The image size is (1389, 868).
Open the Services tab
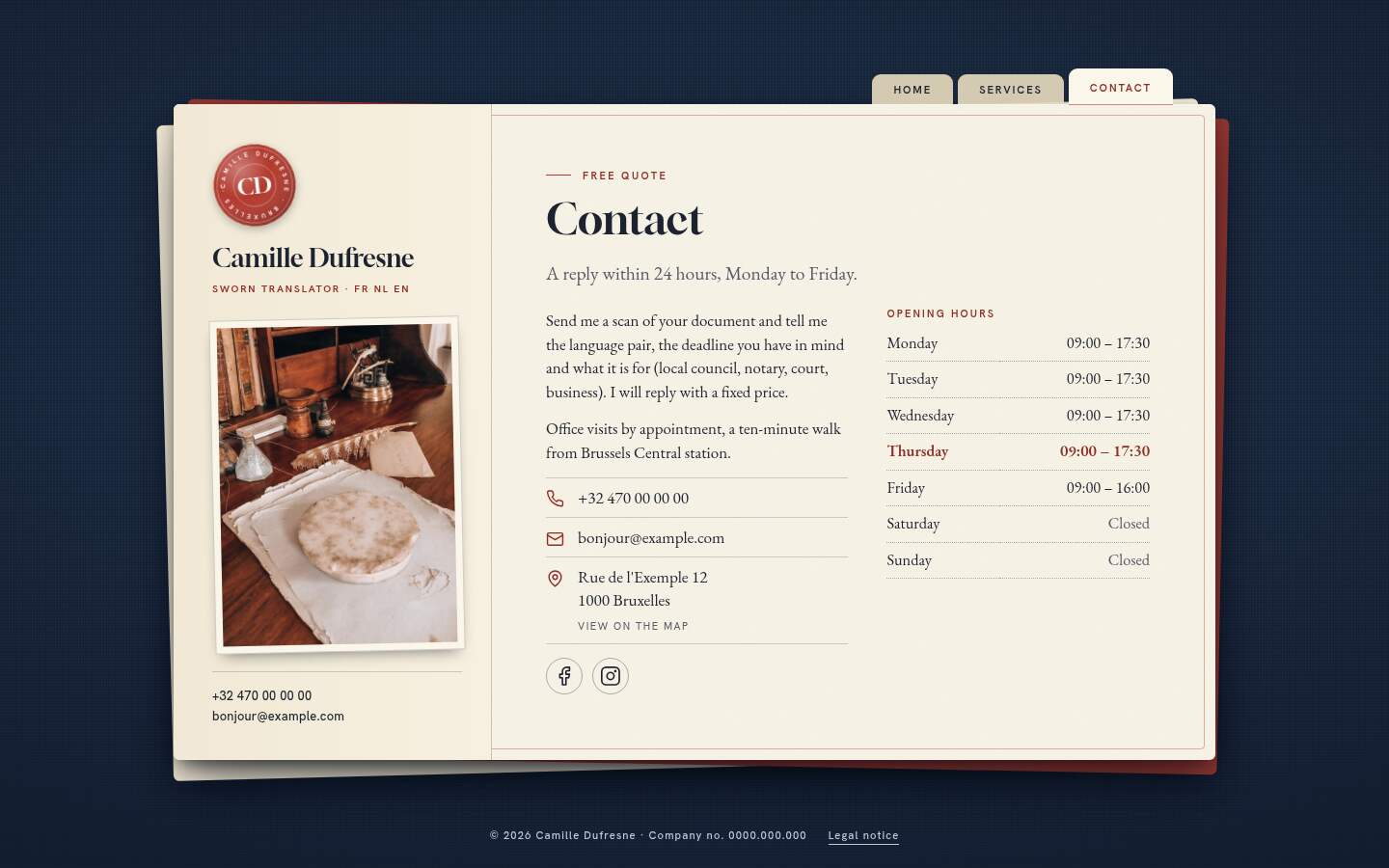point(1010,90)
